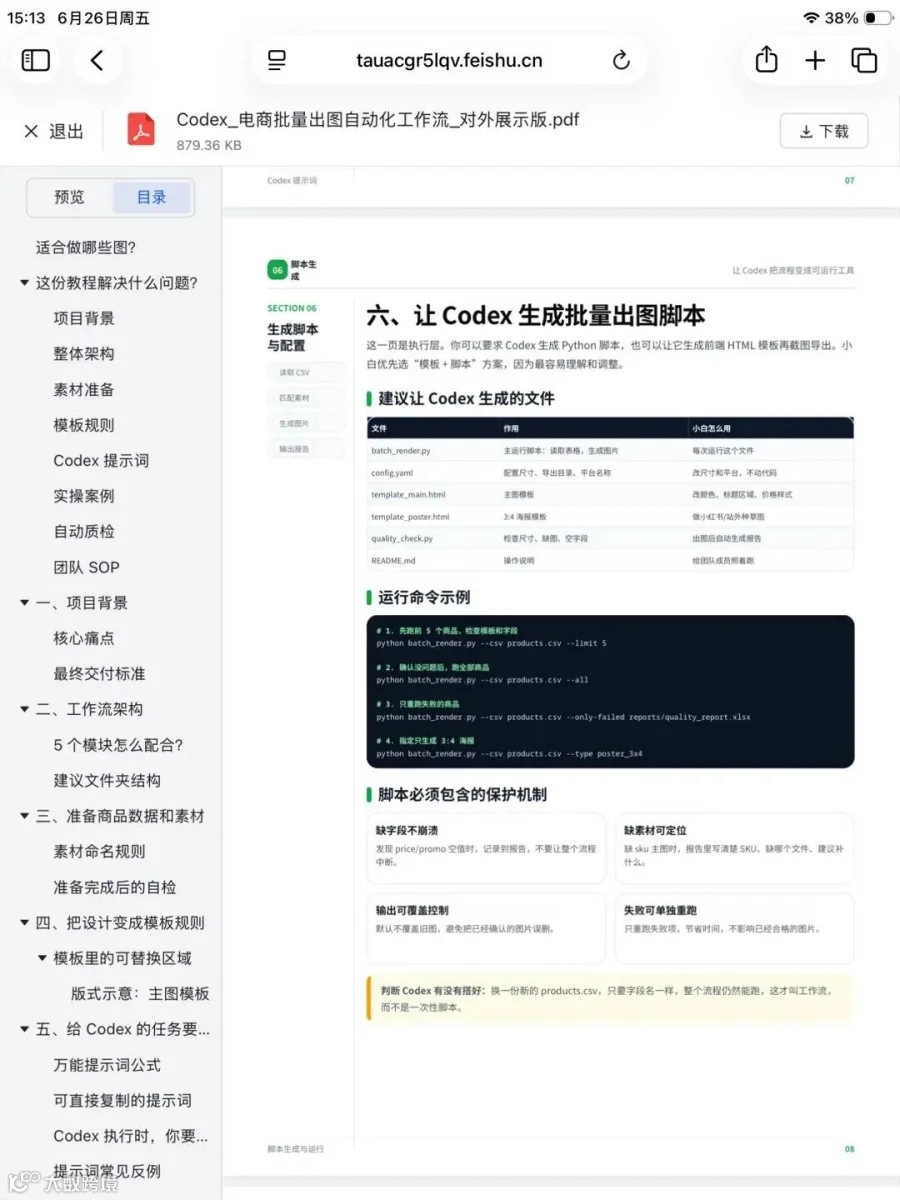Click the green 06 badge on the page
This screenshot has height=1200, width=900.
pyautogui.click(x=277, y=270)
